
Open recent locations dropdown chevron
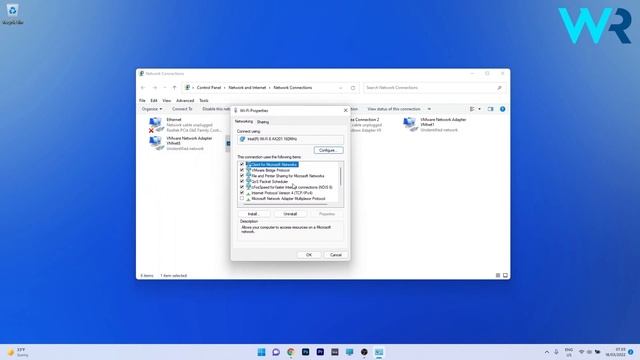(164, 88)
